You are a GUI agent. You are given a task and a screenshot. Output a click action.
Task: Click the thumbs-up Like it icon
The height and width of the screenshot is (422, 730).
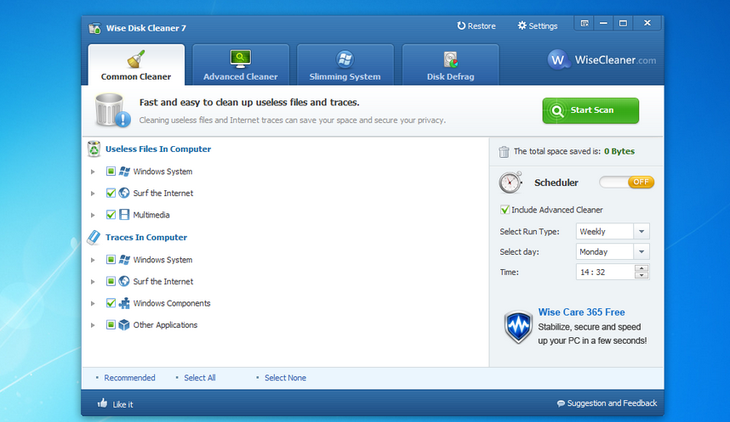tap(102, 403)
